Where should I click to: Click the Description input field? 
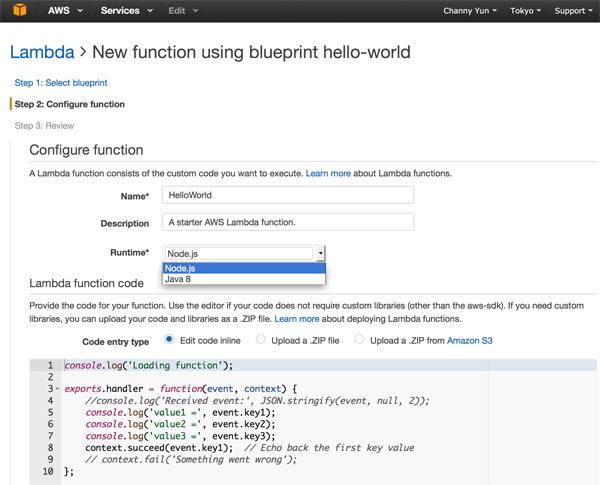click(288, 222)
